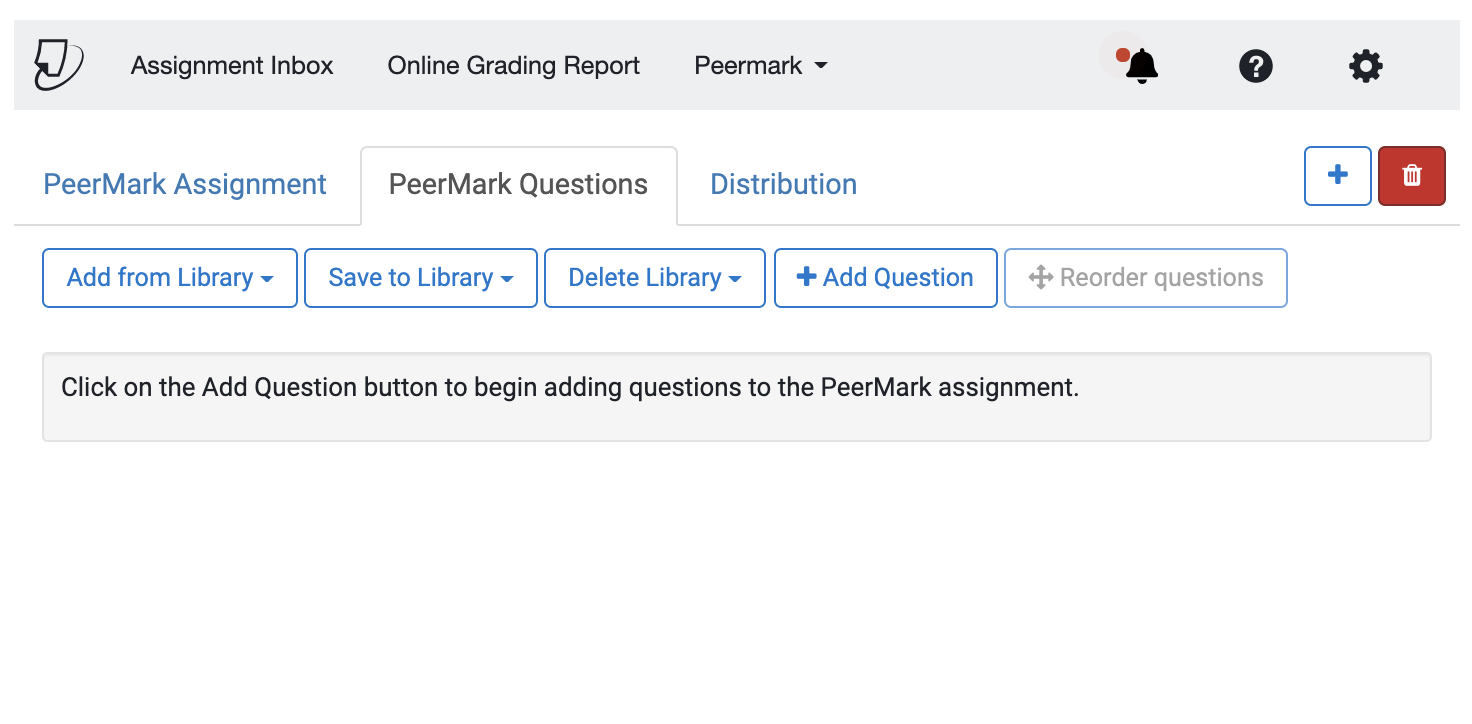Click Reorder questions button

(1145, 278)
